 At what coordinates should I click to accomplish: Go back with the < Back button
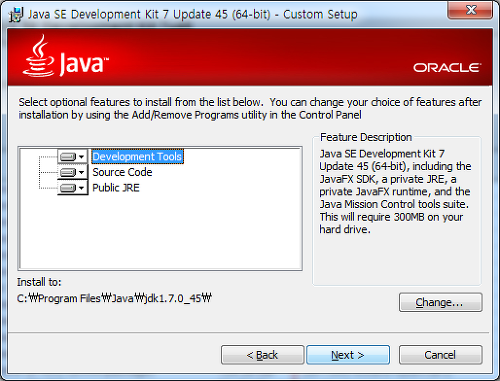262,355
